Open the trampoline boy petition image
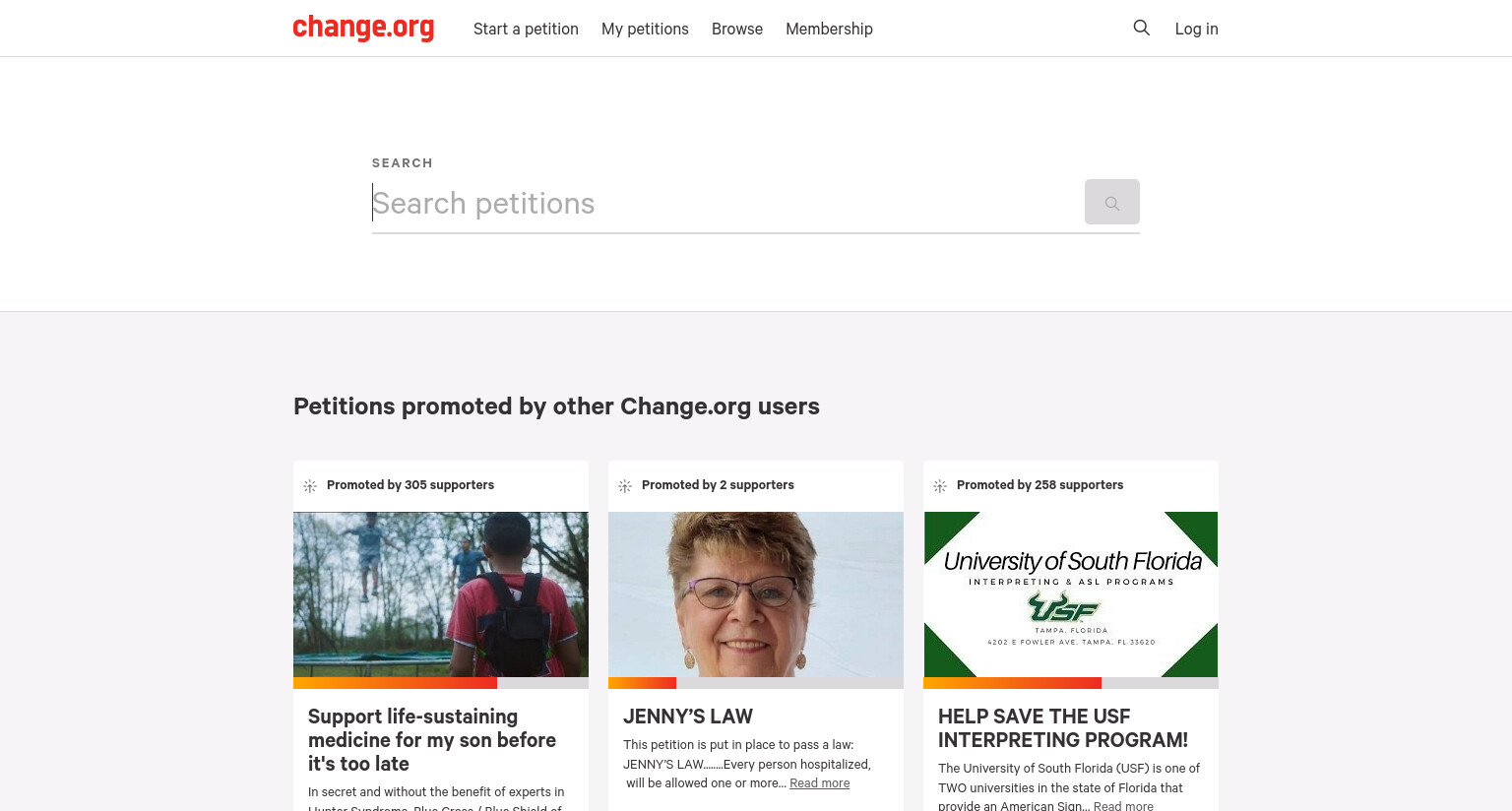 click(x=441, y=593)
